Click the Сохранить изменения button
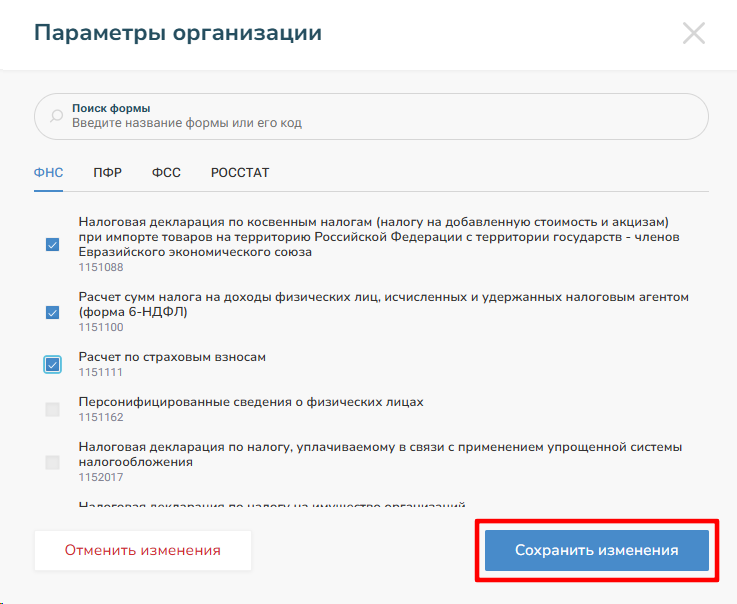The width and height of the screenshot is (737, 604). click(597, 550)
